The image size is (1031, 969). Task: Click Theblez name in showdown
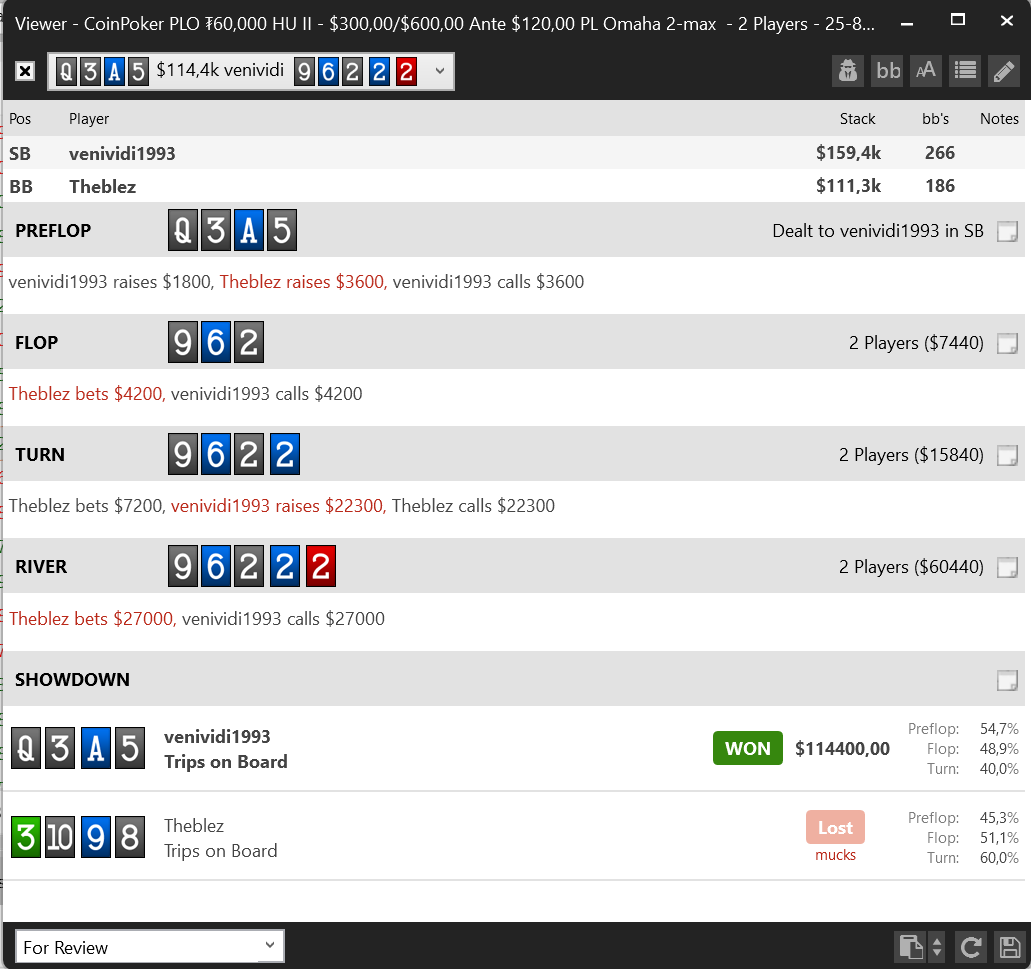tap(194, 826)
